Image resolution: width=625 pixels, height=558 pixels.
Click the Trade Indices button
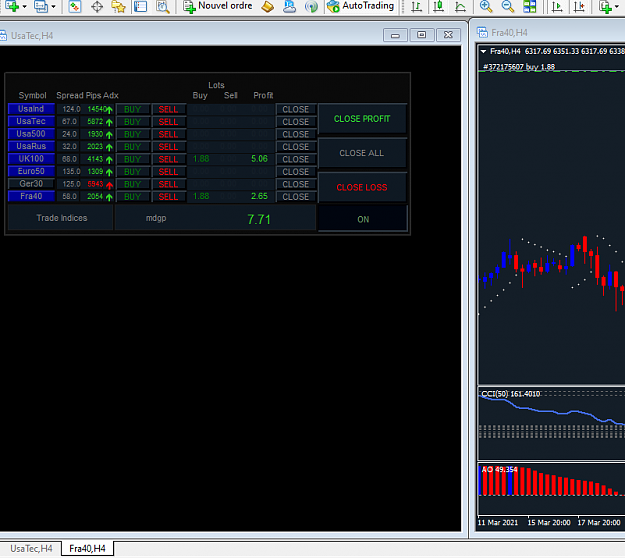[61, 218]
